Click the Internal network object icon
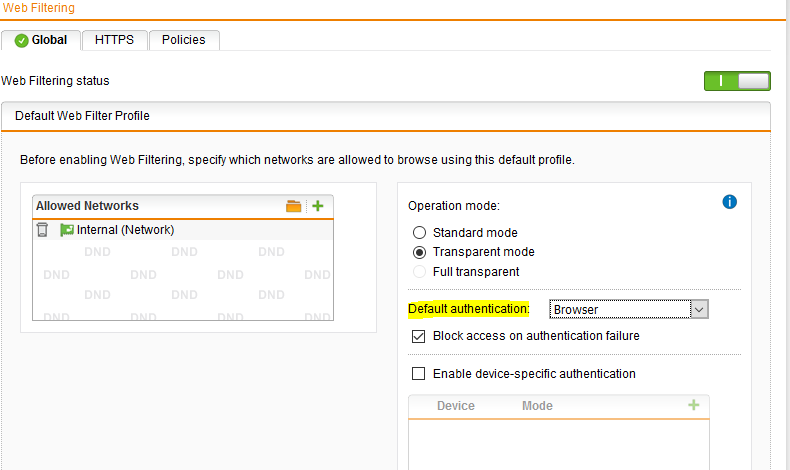Viewport: 790px width, 470px height. pyautogui.click(x=67, y=230)
